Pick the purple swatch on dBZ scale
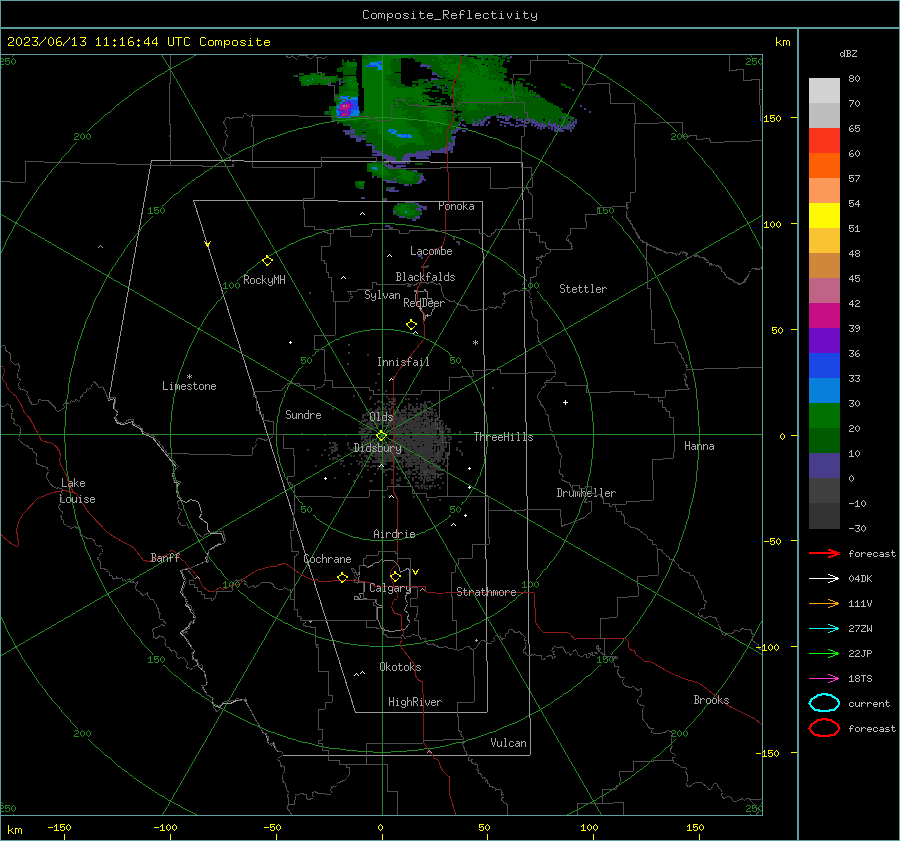The image size is (900, 841). click(824, 340)
